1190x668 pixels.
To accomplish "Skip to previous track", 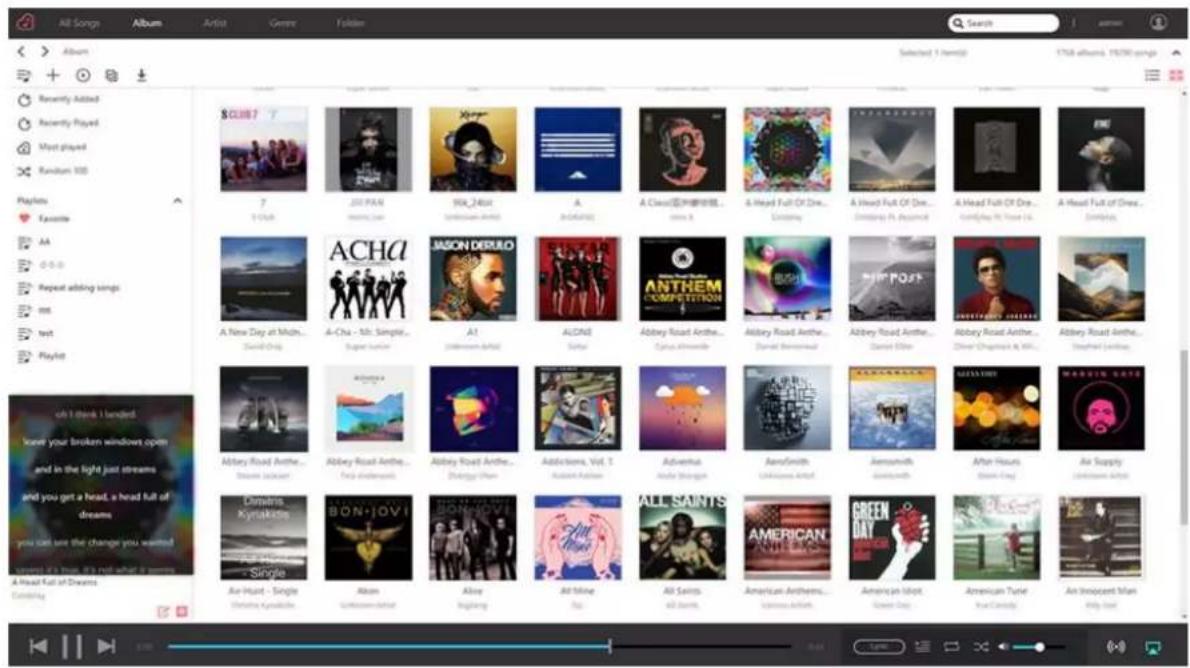I will [x=38, y=647].
